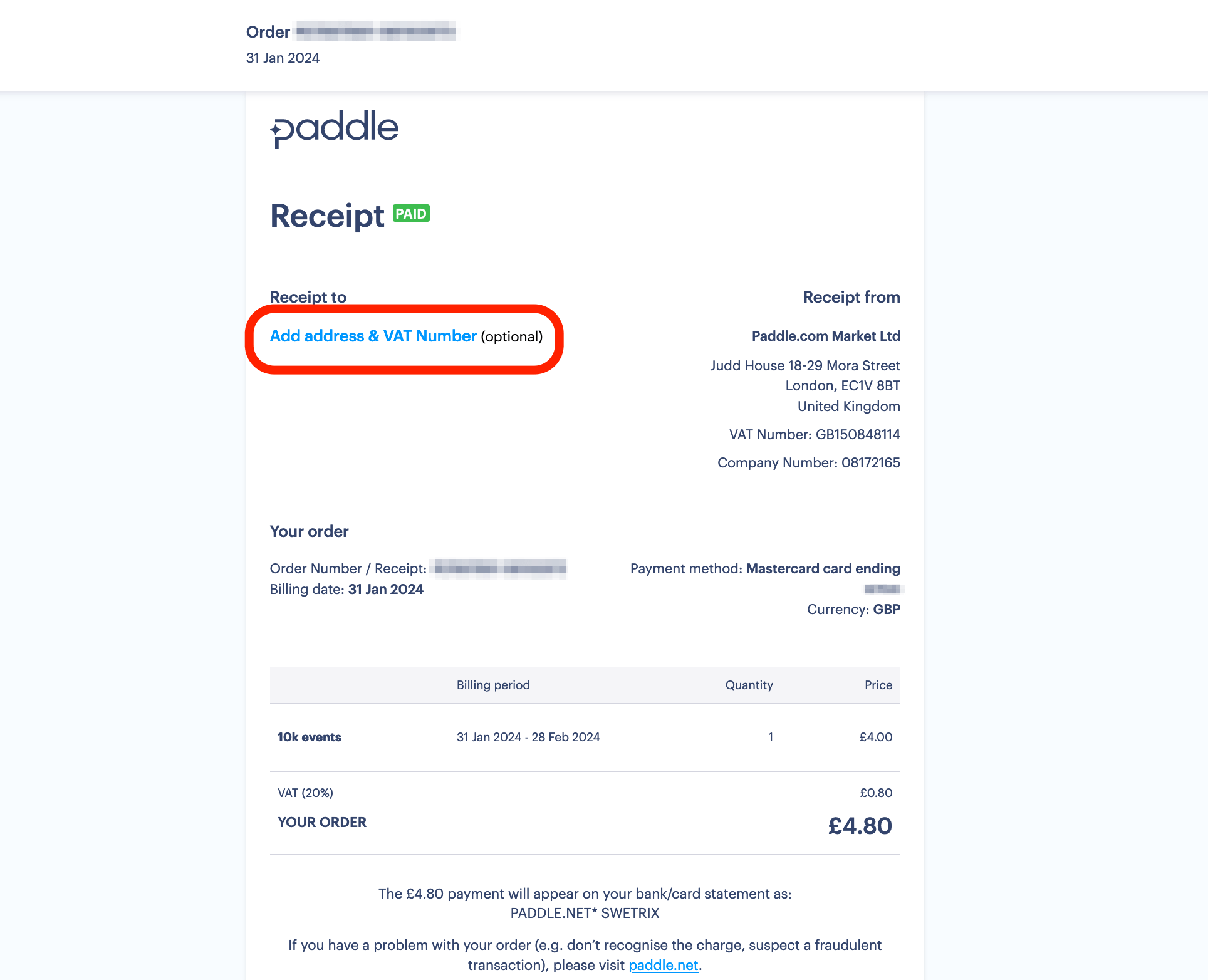Click the Billing period column header
1208x980 pixels.
pyautogui.click(x=493, y=685)
